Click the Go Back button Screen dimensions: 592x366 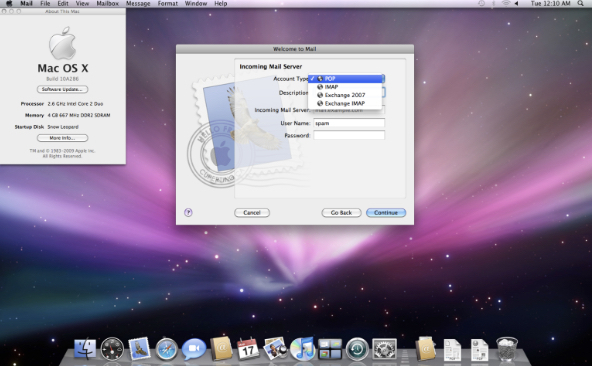tap(341, 213)
